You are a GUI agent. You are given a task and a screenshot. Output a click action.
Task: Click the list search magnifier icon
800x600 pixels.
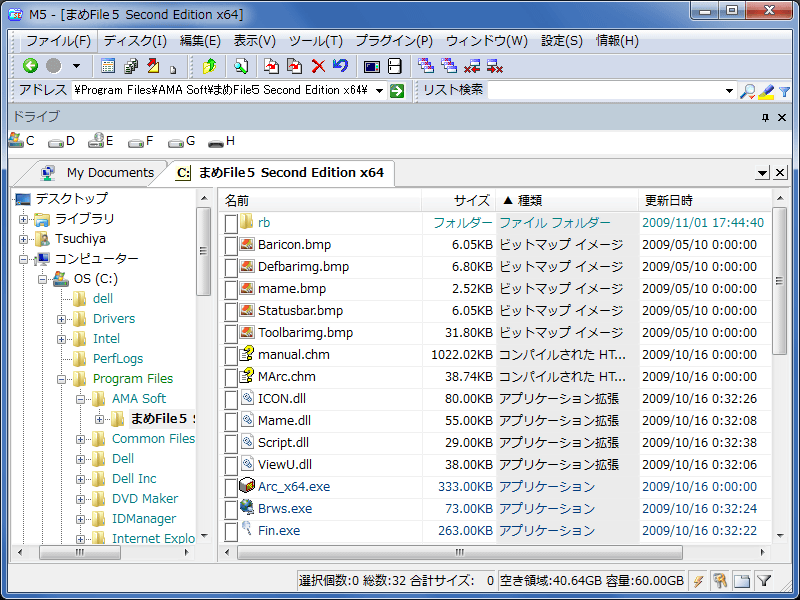coord(747,91)
